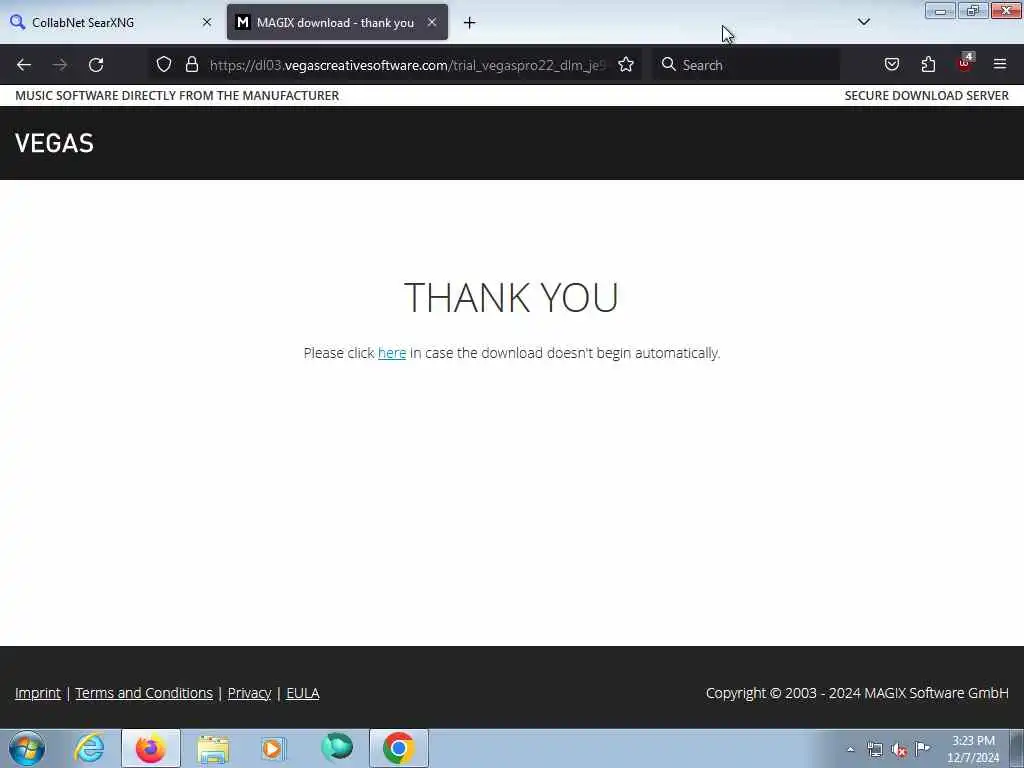Screen dimensions: 1024x768
Task: Open the green bird taskbar app
Action: [x=337, y=748]
